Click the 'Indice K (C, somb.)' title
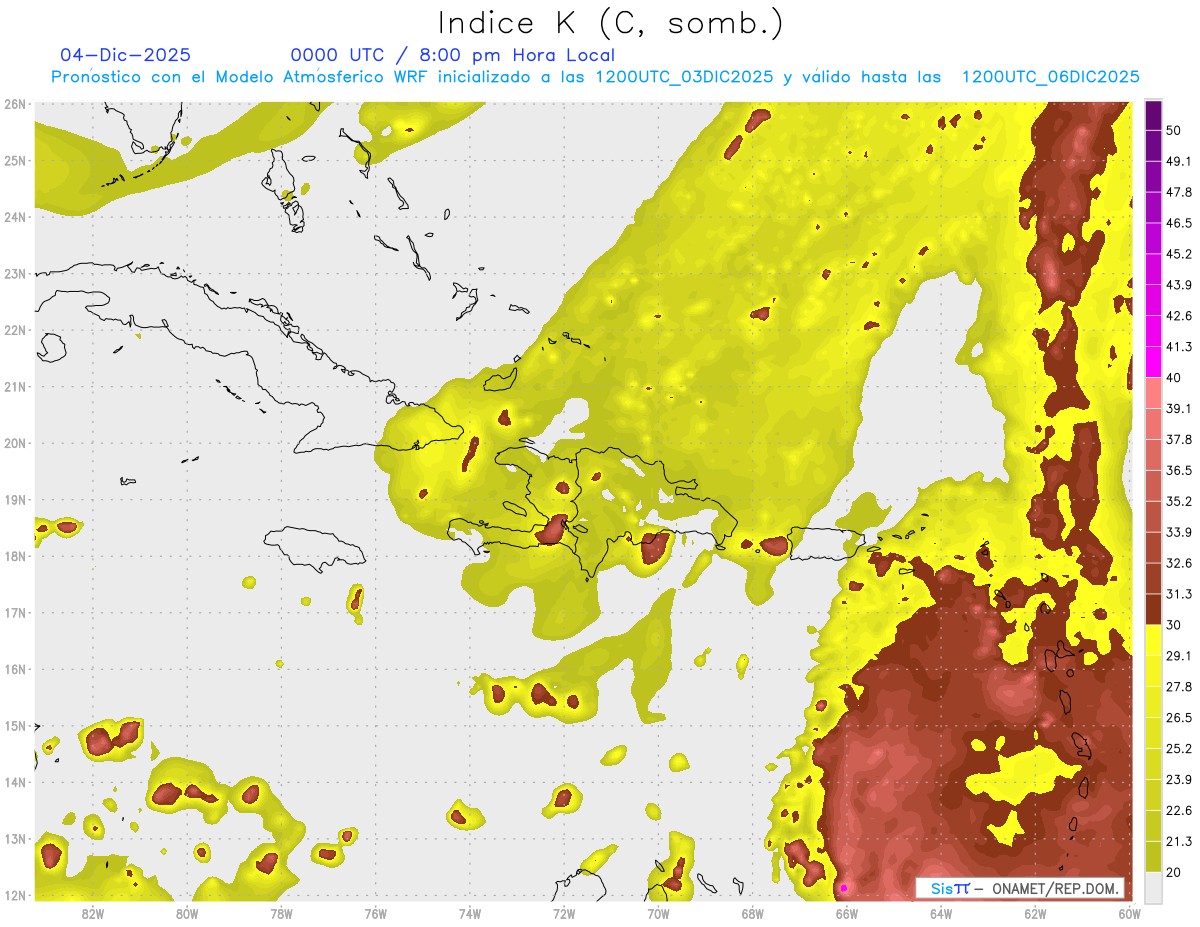Image resolution: width=1200 pixels, height=927 pixels. (x=611, y=24)
